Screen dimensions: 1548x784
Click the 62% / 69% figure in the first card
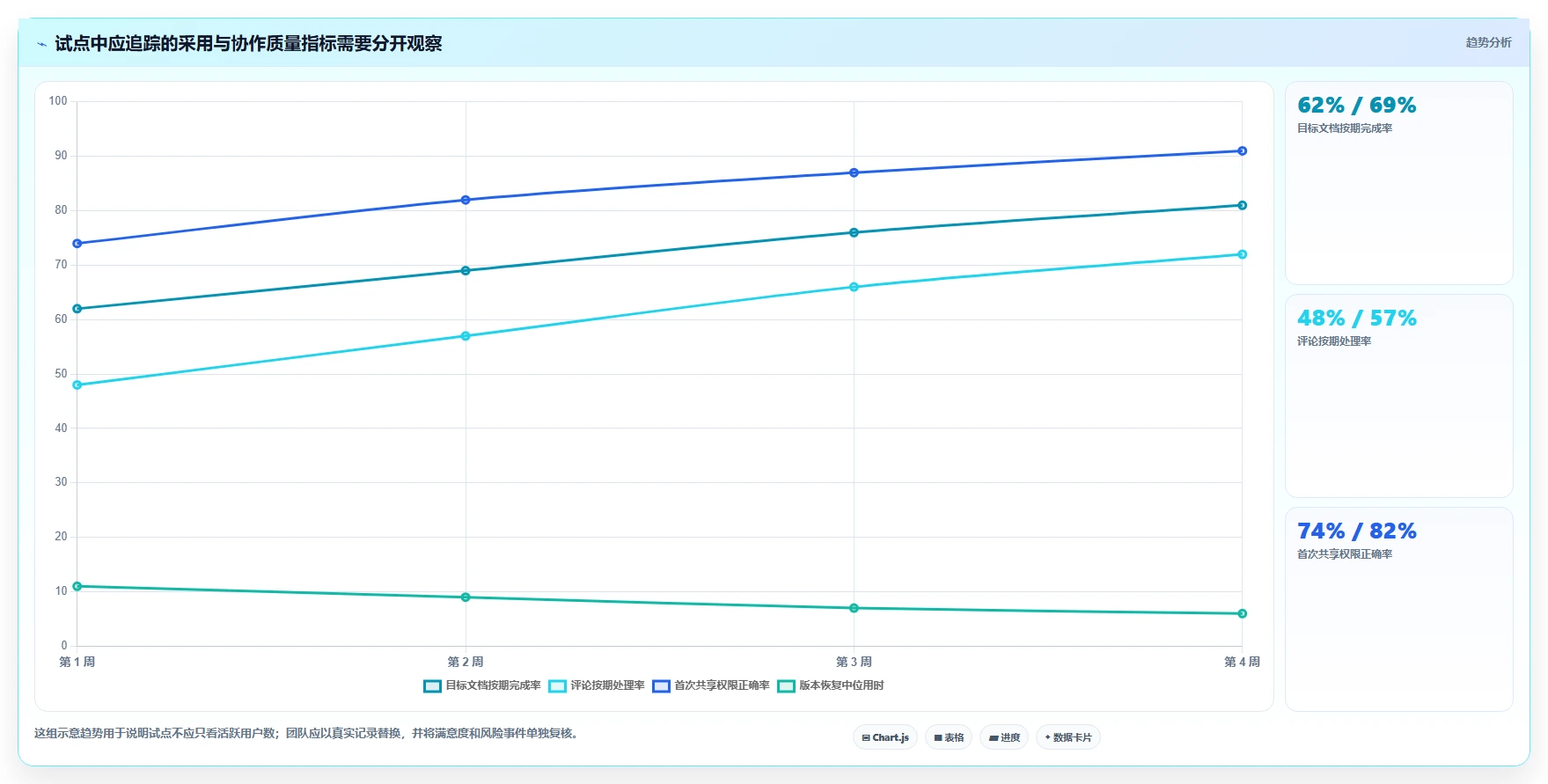tap(1356, 106)
